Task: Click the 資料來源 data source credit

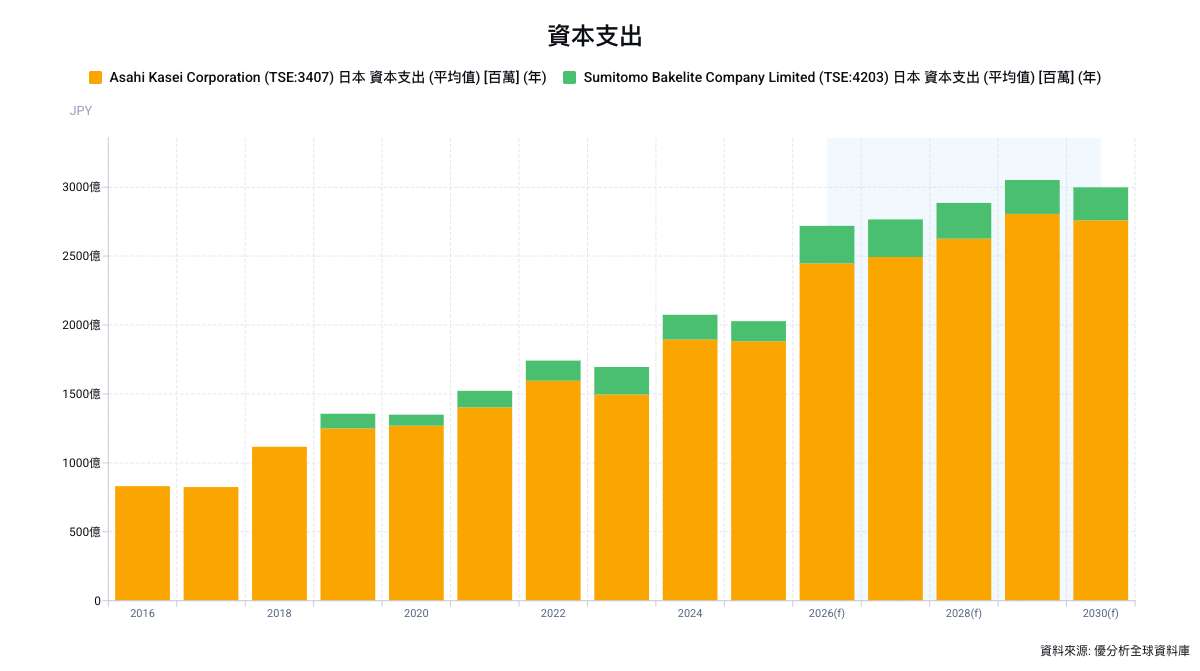Action: 1115,650
